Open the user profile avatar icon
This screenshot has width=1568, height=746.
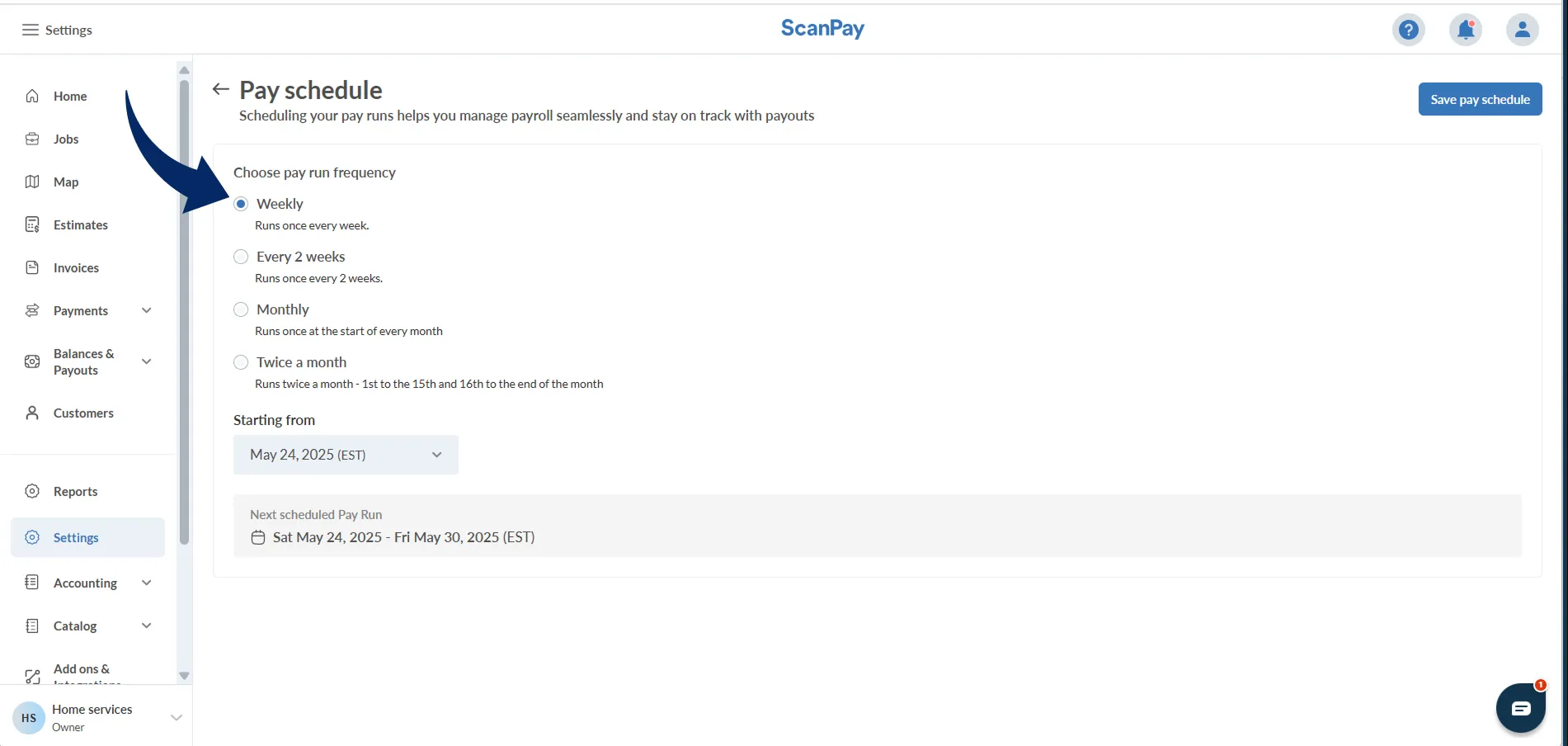tap(1523, 30)
